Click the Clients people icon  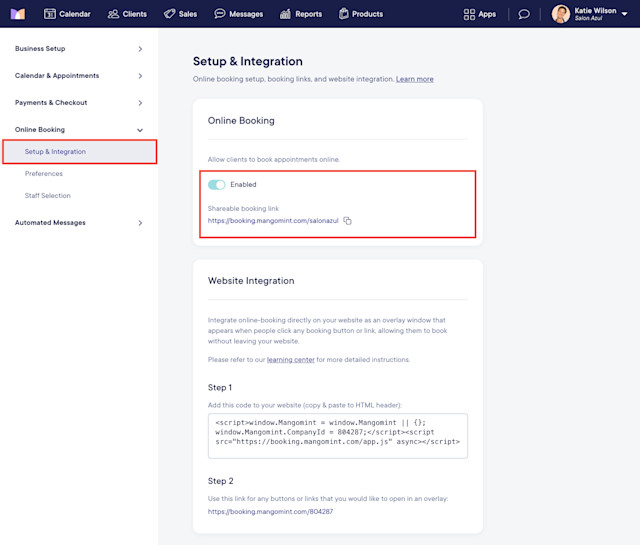click(x=113, y=14)
